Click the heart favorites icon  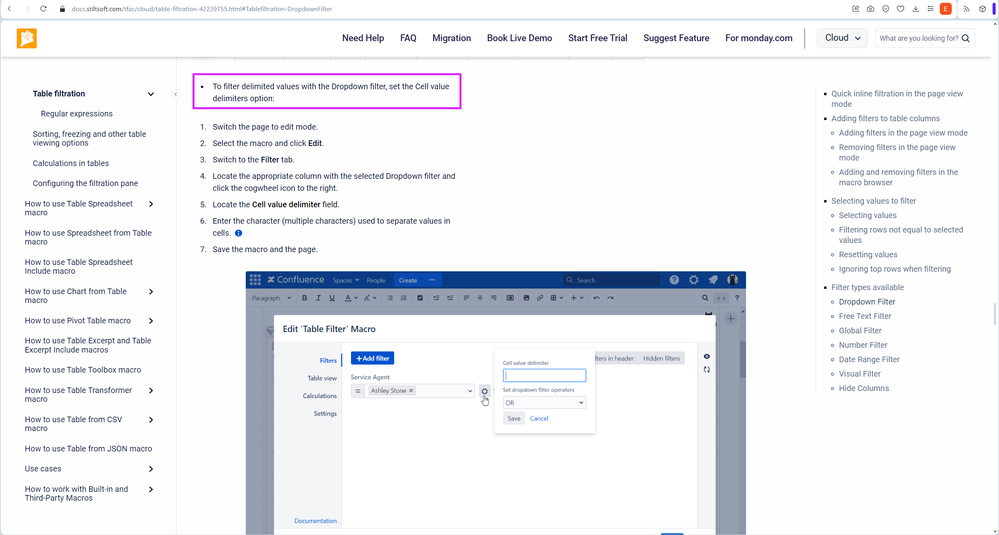click(900, 9)
